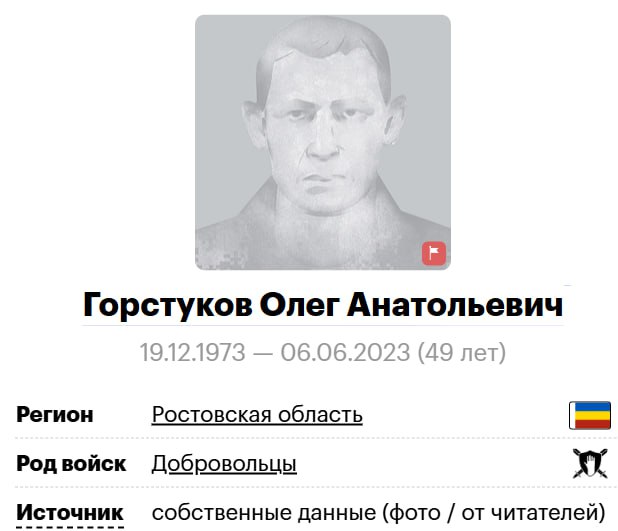Click the word Олег in the heading

pyautogui.click(x=300, y=305)
